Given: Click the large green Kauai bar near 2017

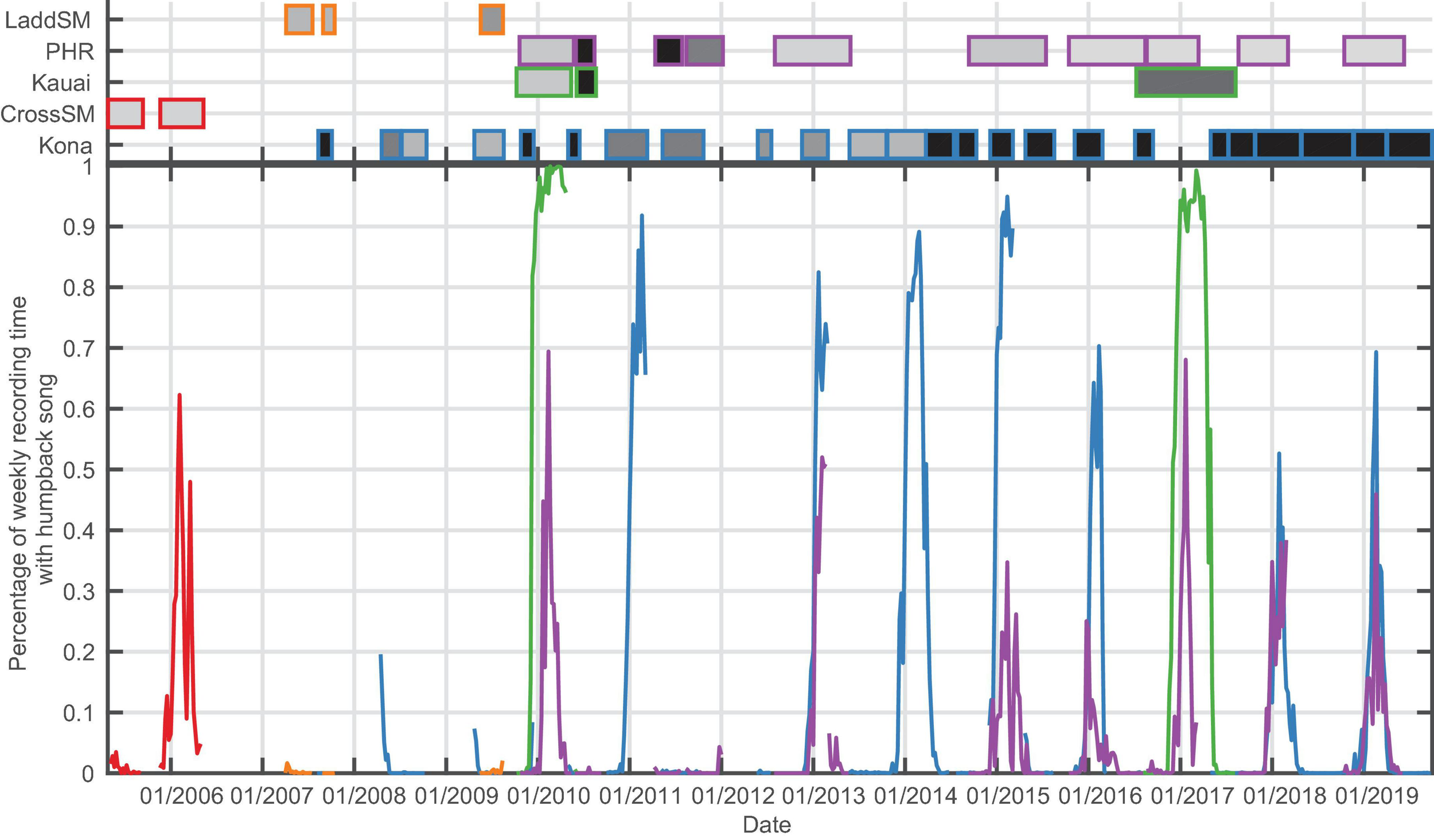Looking at the screenshot, I should click(x=1186, y=83).
